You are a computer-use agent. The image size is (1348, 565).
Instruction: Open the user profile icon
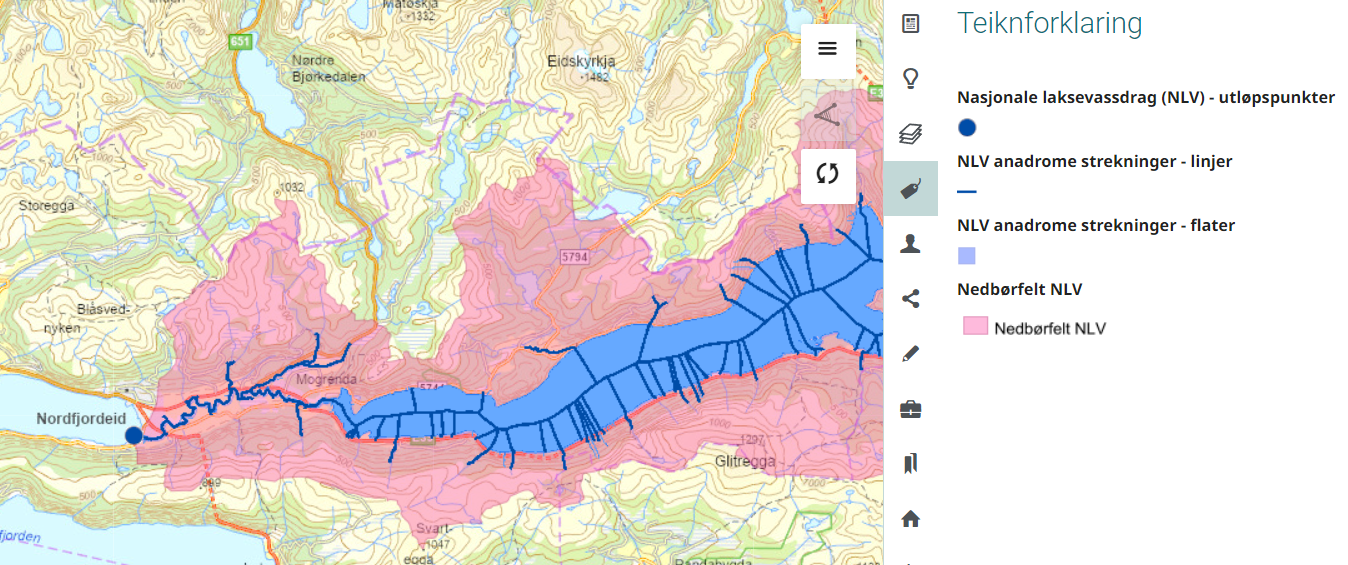[x=910, y=243]
